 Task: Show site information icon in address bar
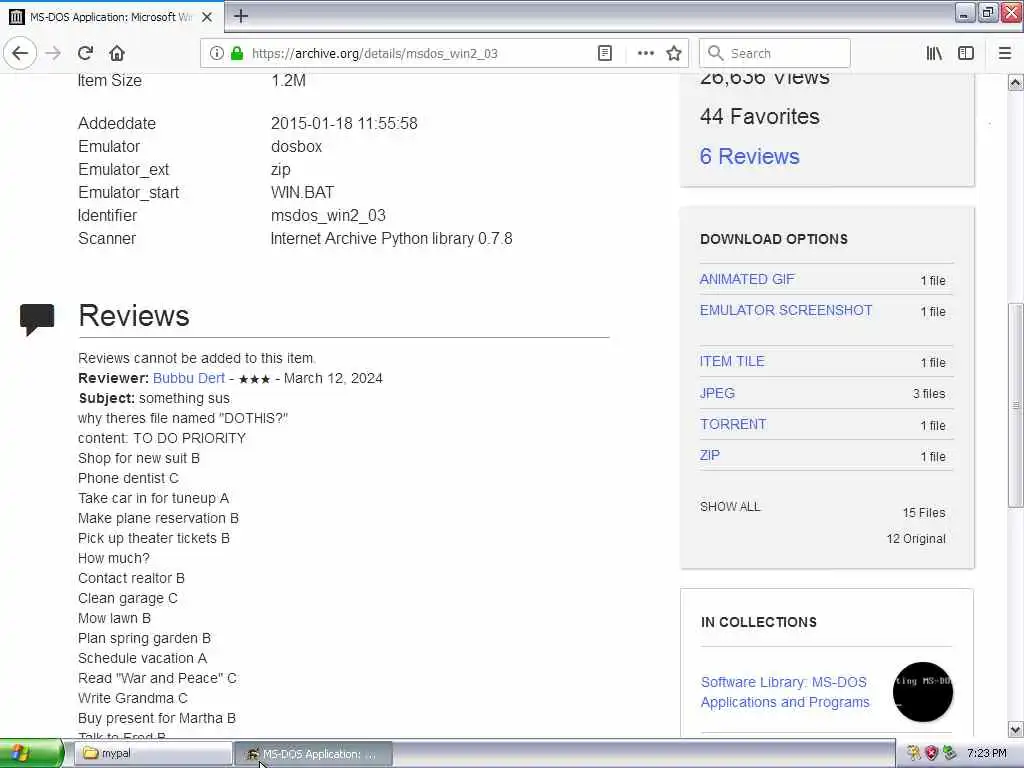[217, 53]
